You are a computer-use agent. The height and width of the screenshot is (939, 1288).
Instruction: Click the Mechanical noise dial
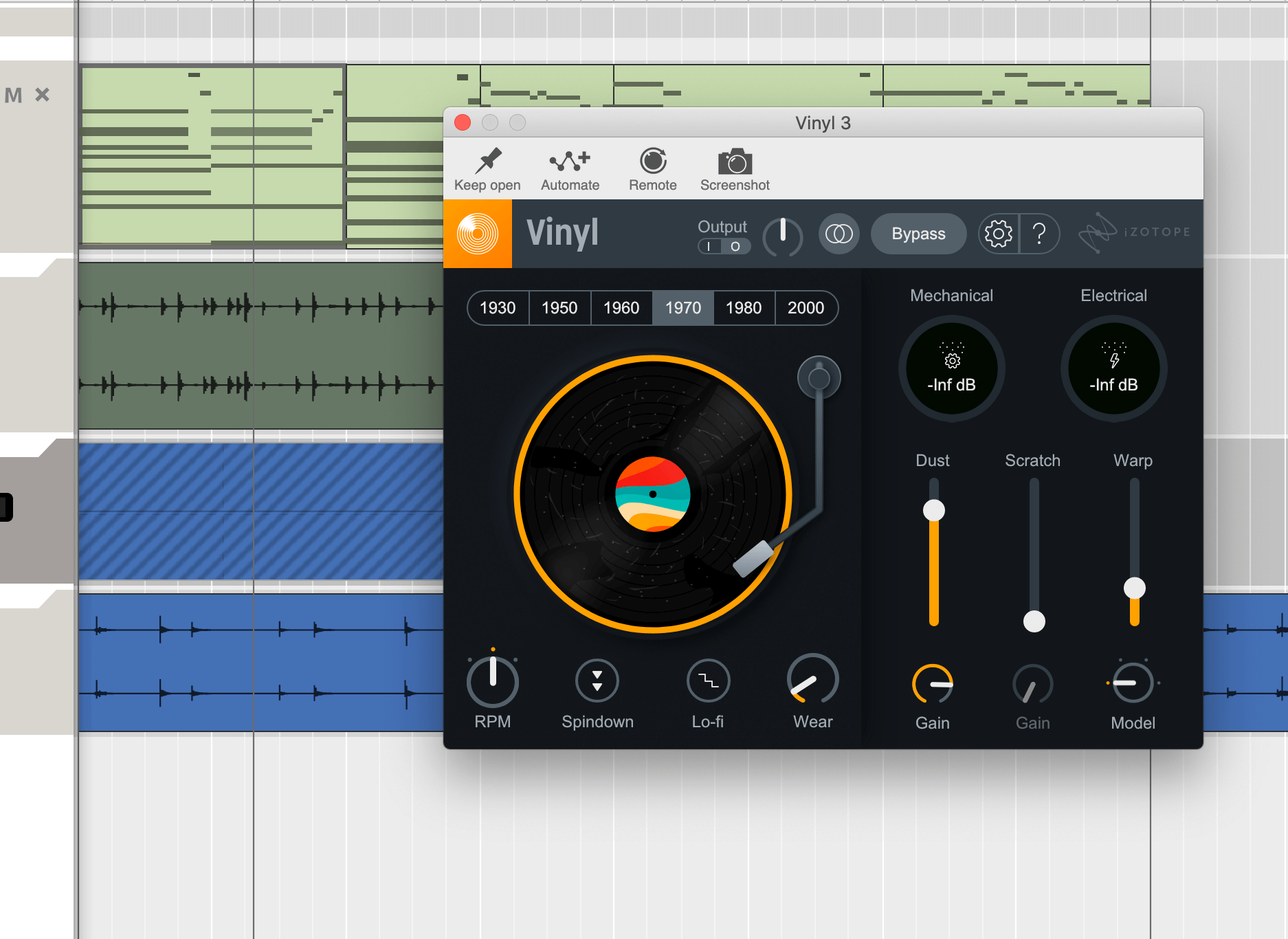(x=951, y=368)
